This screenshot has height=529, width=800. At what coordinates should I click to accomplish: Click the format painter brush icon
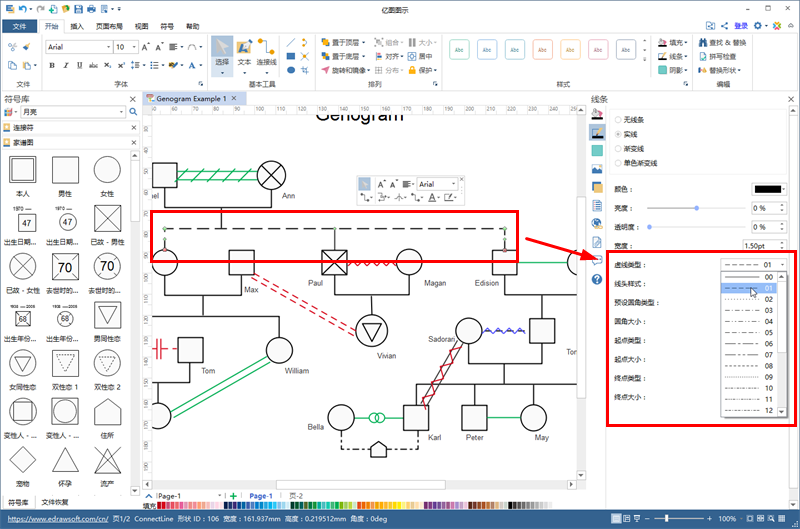(26, 47)
